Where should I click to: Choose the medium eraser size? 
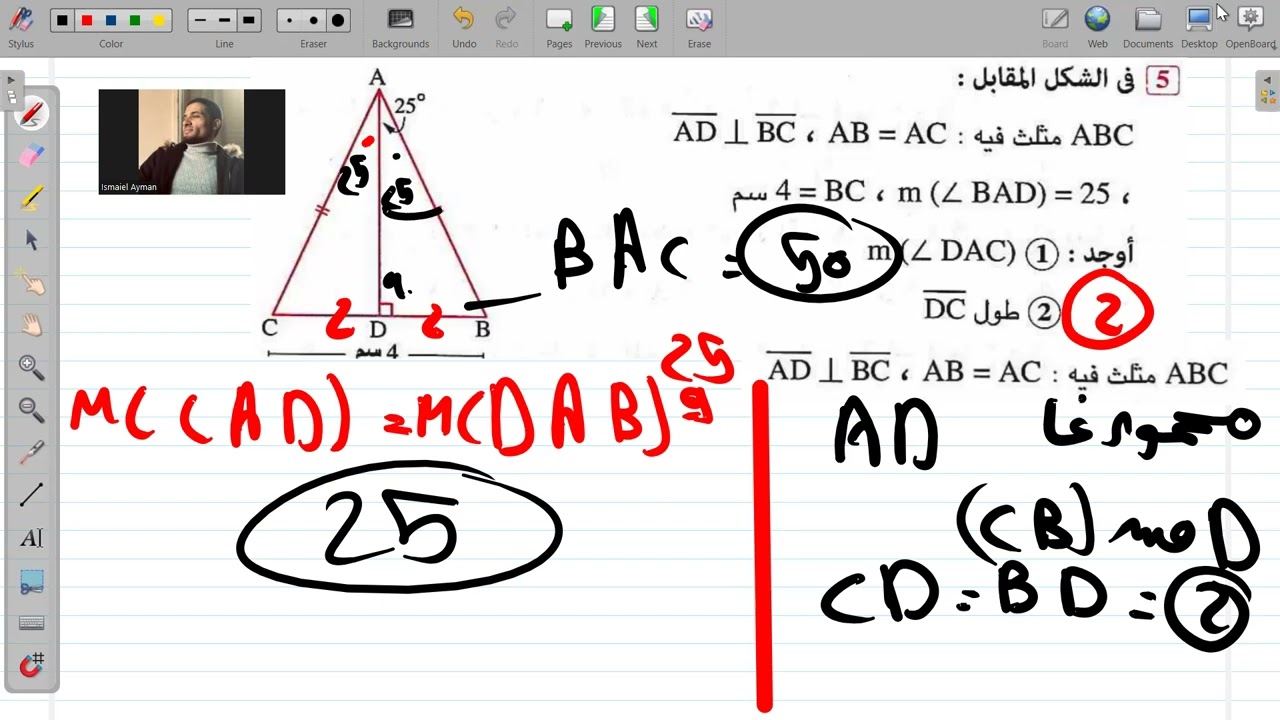click(314, 20)
